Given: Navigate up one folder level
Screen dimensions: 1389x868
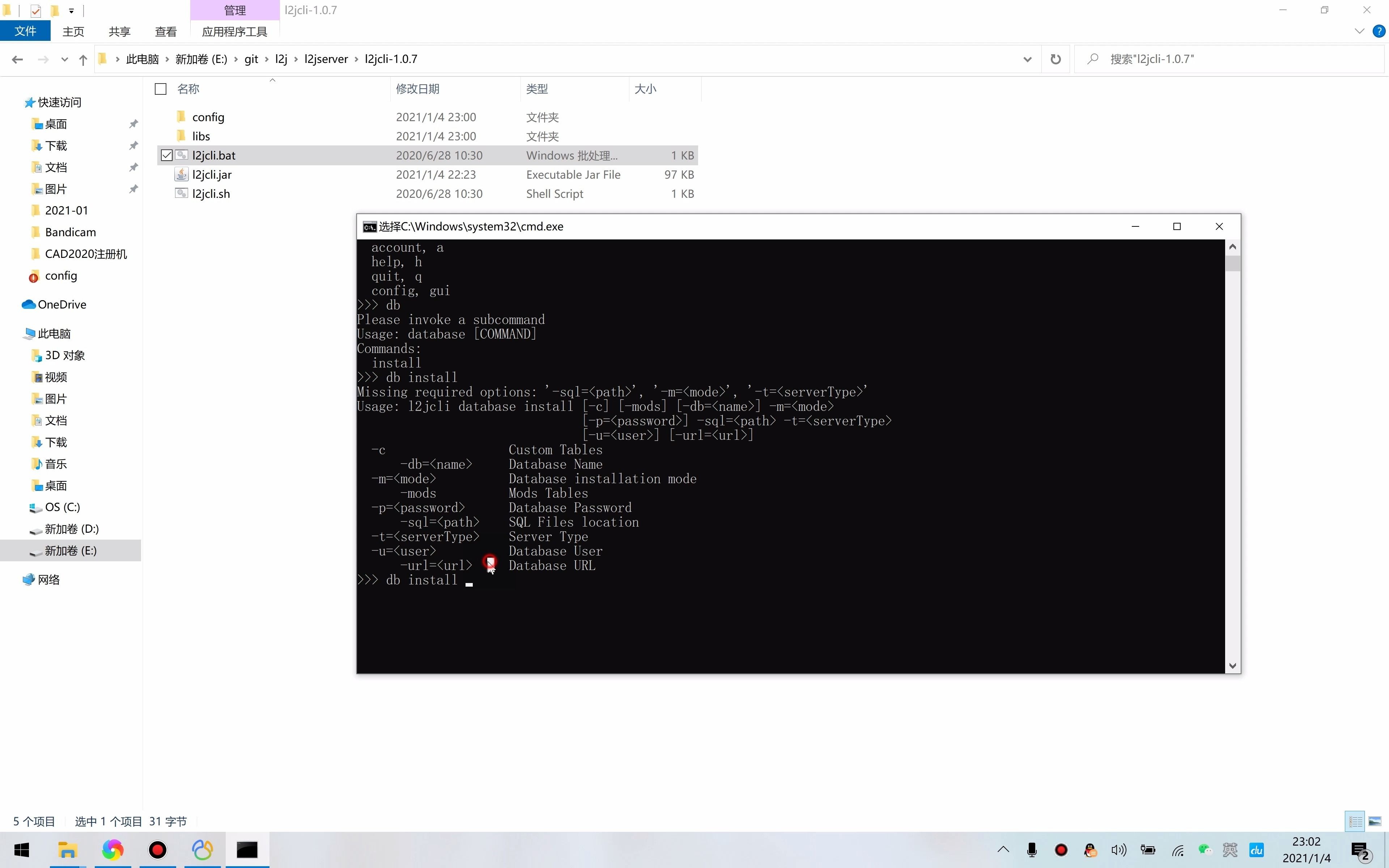Looking at the screenshot, I should click(x=83, y=59).
